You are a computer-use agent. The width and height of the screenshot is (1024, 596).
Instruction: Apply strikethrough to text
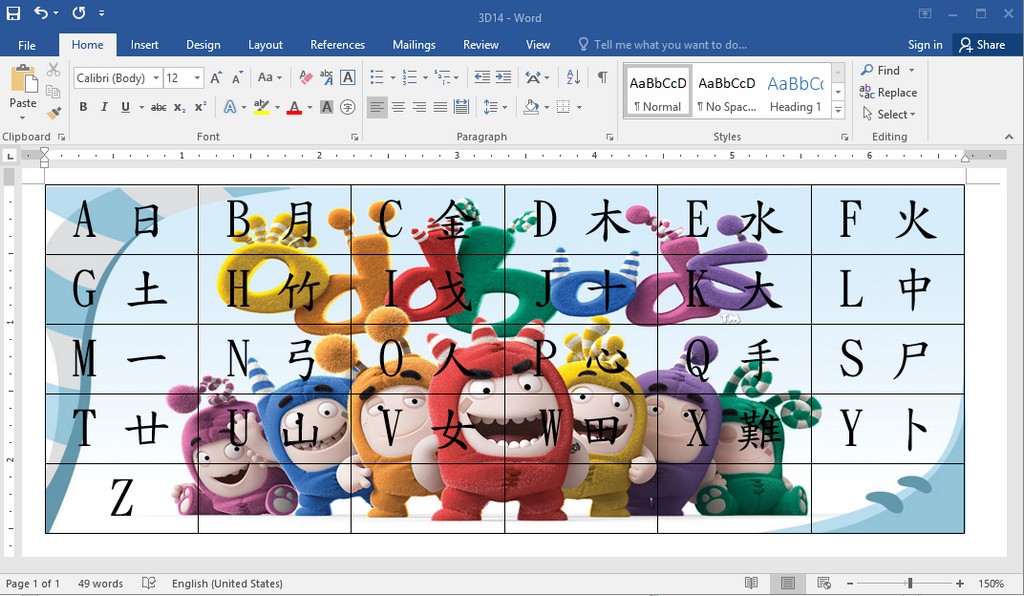coord(158,107)
